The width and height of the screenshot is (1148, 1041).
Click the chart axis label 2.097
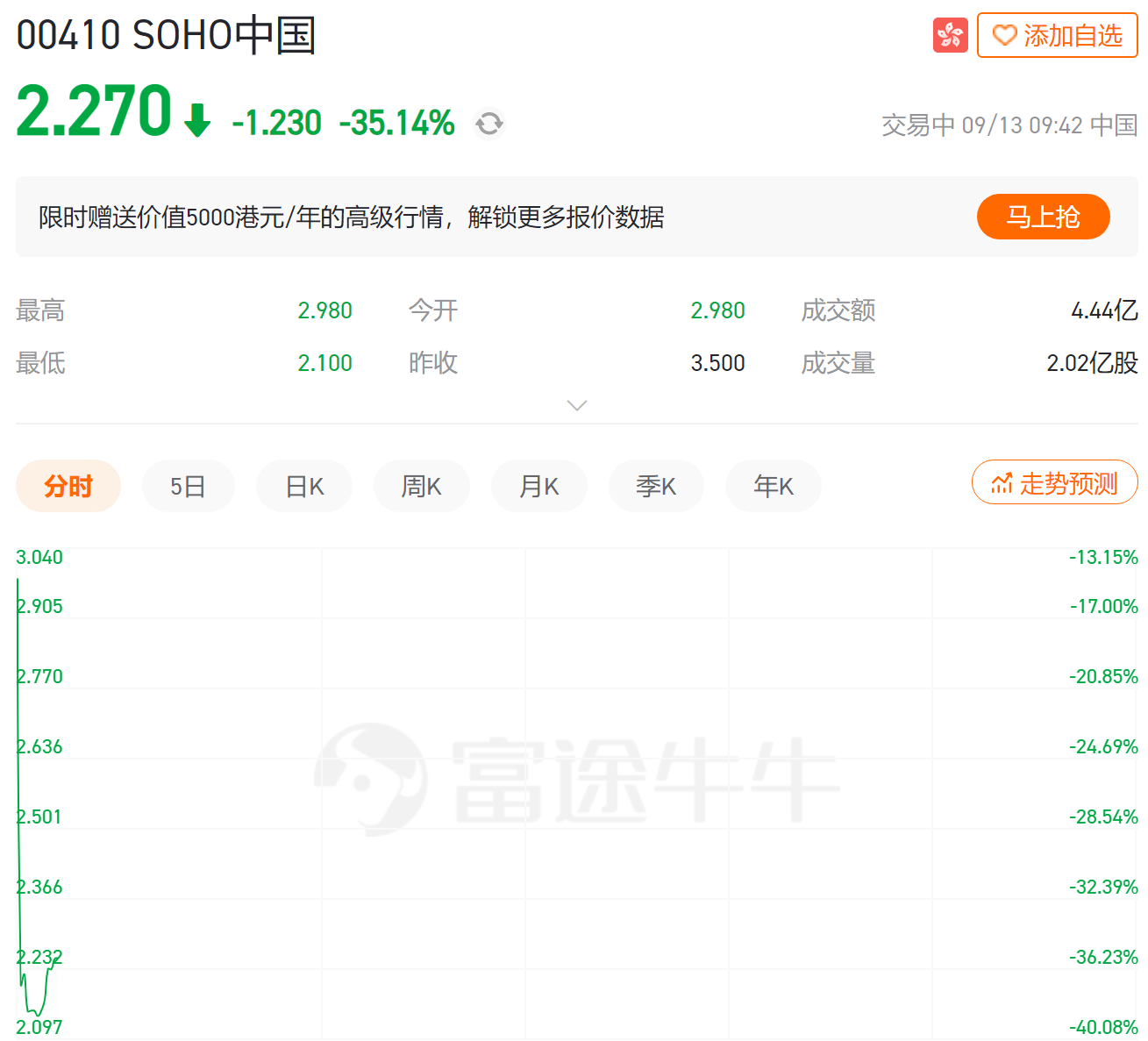point(39,1028)
